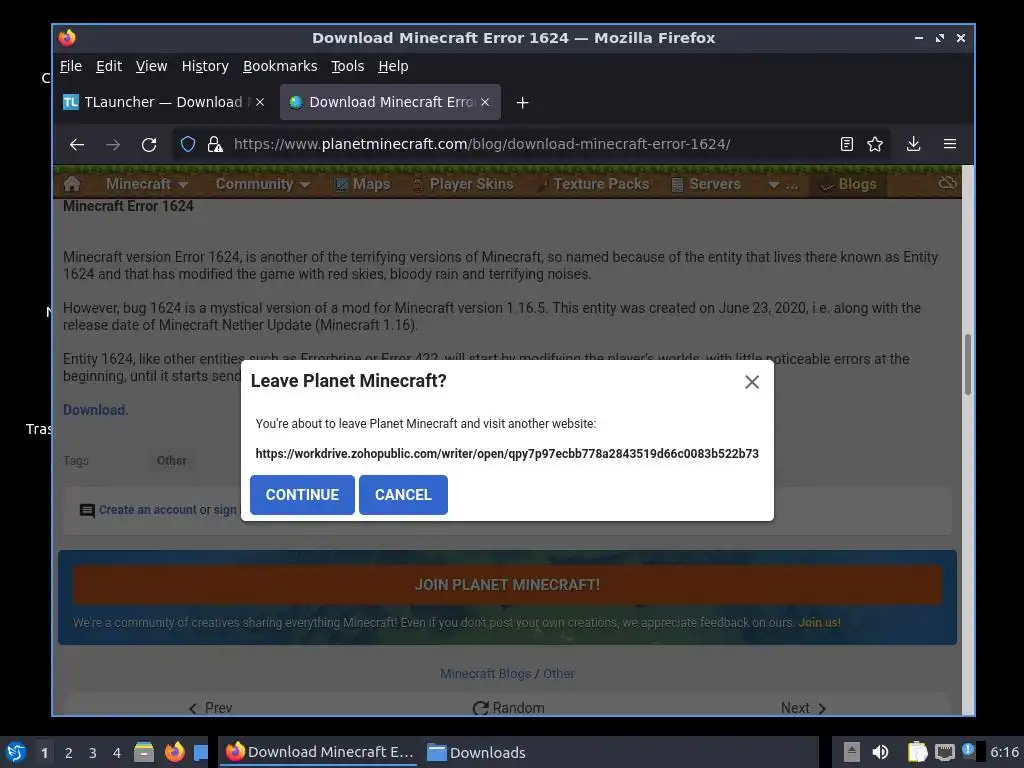This screenshot has height=768, width=1024.
Task: Click the site security padlock icon
Action: coord(215,144)
